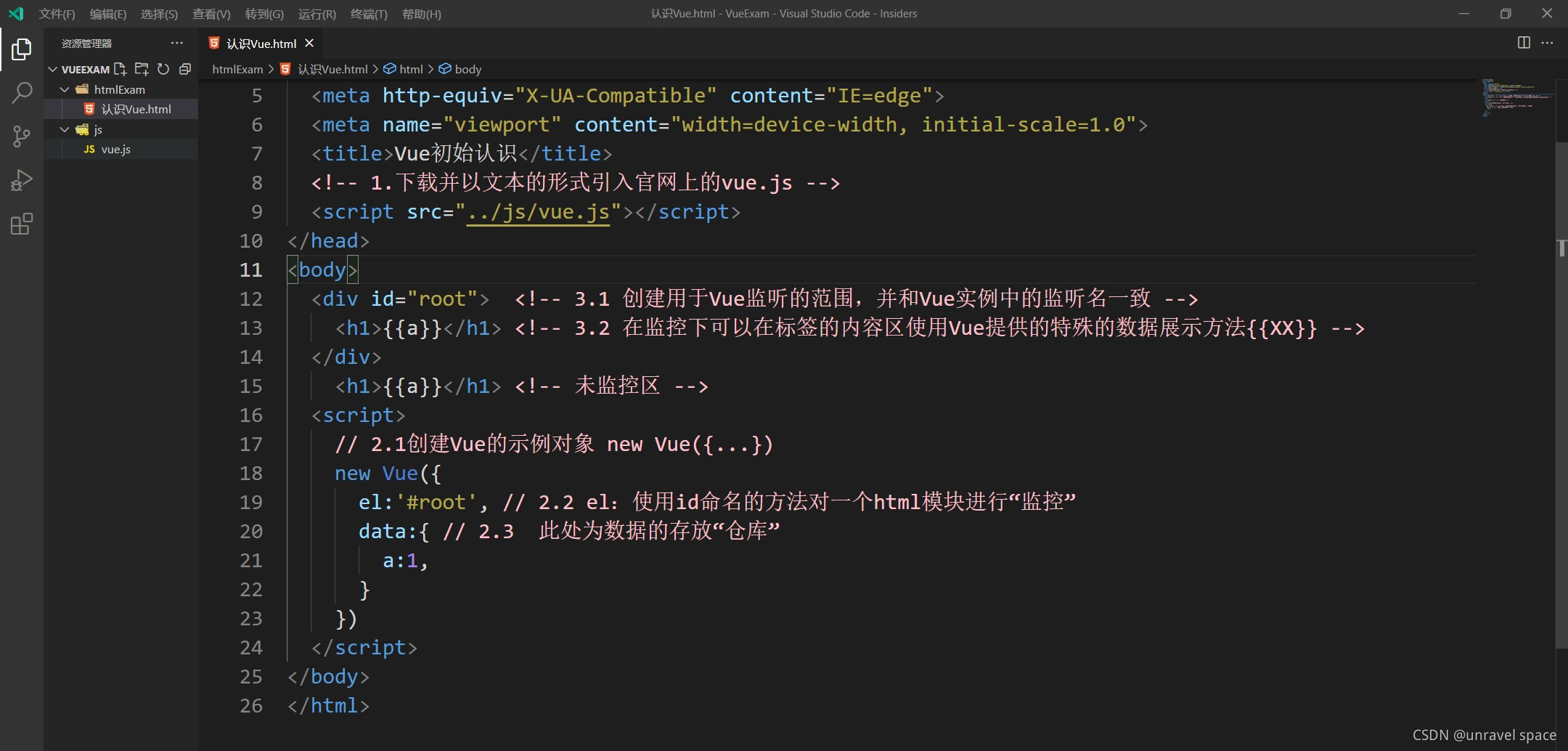Screen dimensions: 1568x751
Task: Open the 转到(G) menu
Action: [264, 14]
